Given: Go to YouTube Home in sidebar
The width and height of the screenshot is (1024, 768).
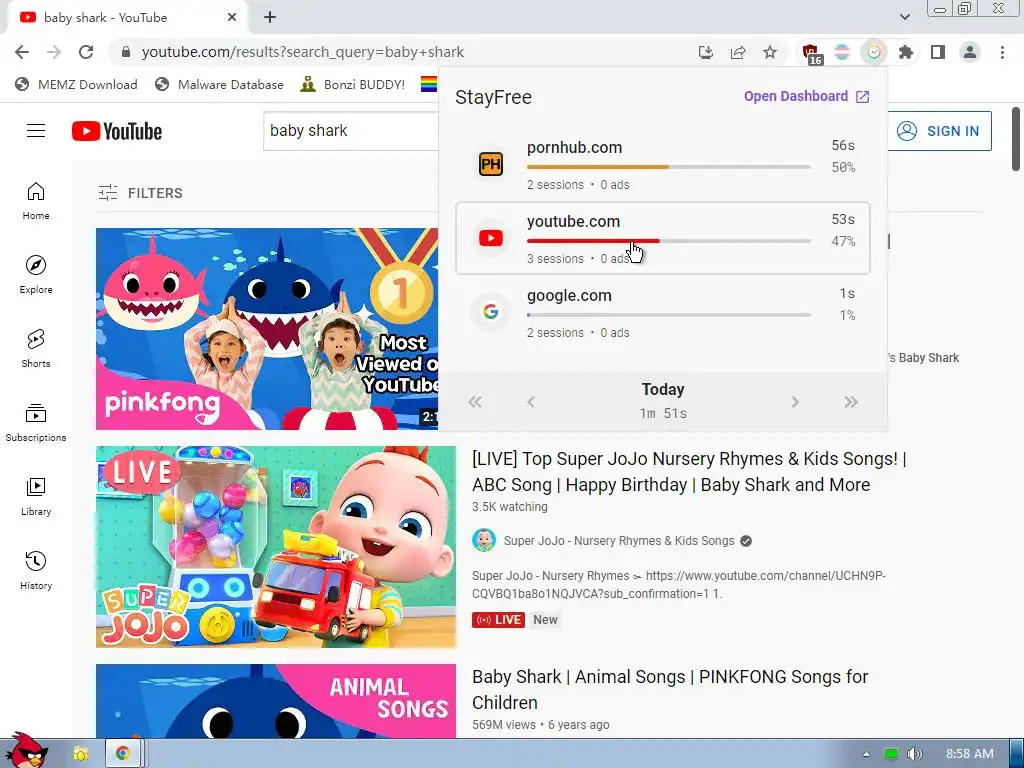Looking at the screenshot, I should tap(36, 201).
